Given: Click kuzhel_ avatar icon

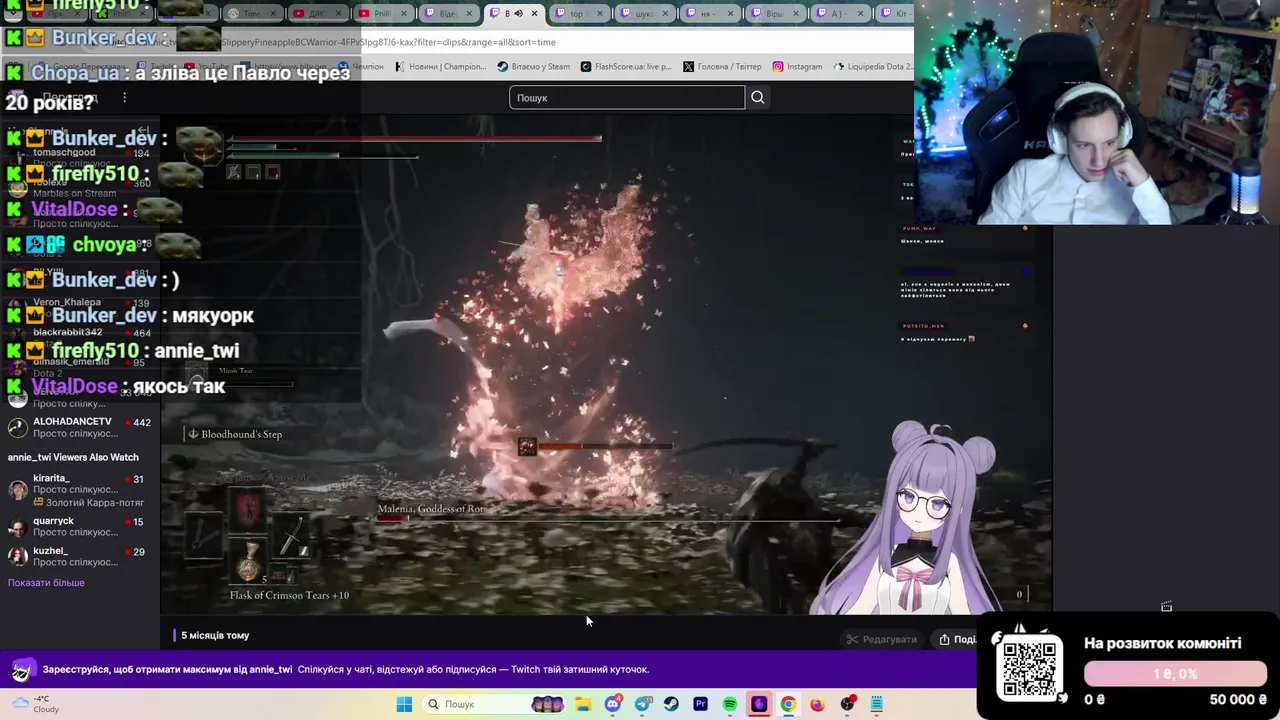Looking at the screenshot, I should pyautogui.click(x=18, y=556).
